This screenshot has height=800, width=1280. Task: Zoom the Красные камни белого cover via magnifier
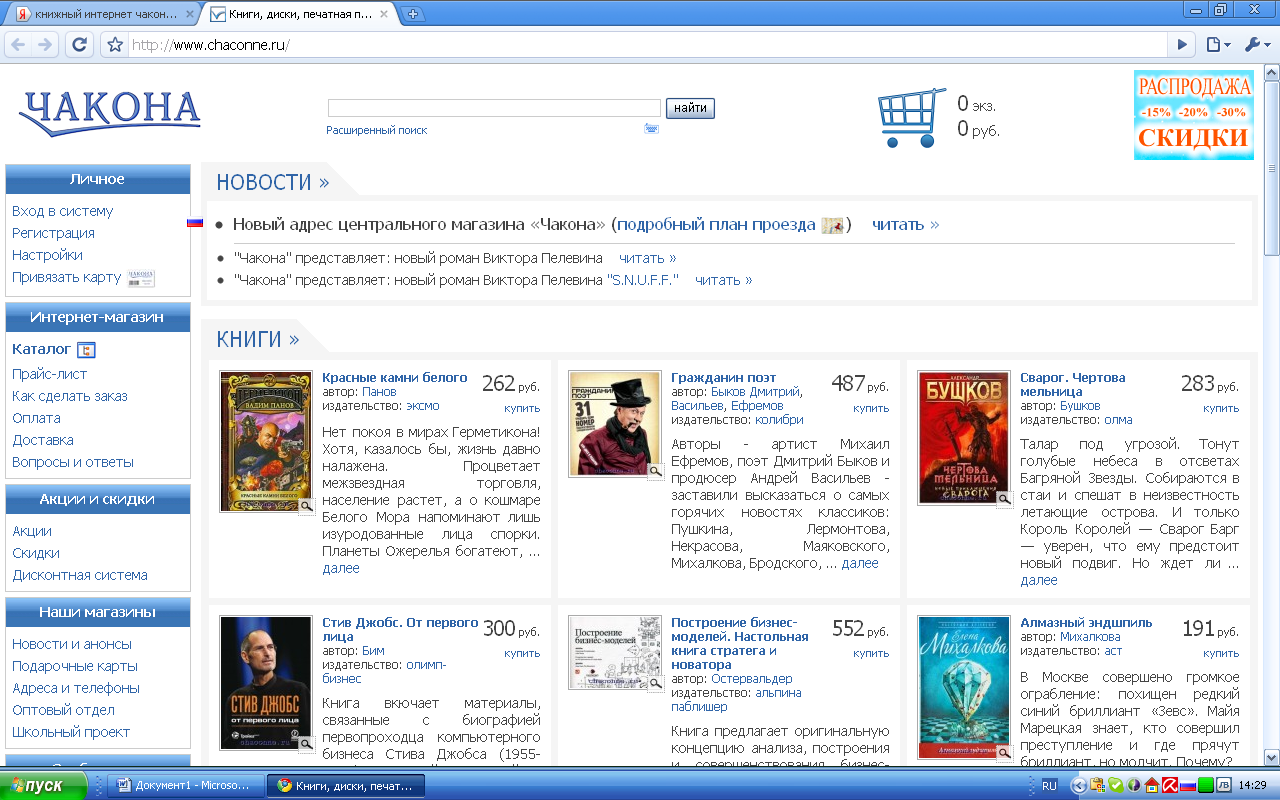[x=307, y=506]
